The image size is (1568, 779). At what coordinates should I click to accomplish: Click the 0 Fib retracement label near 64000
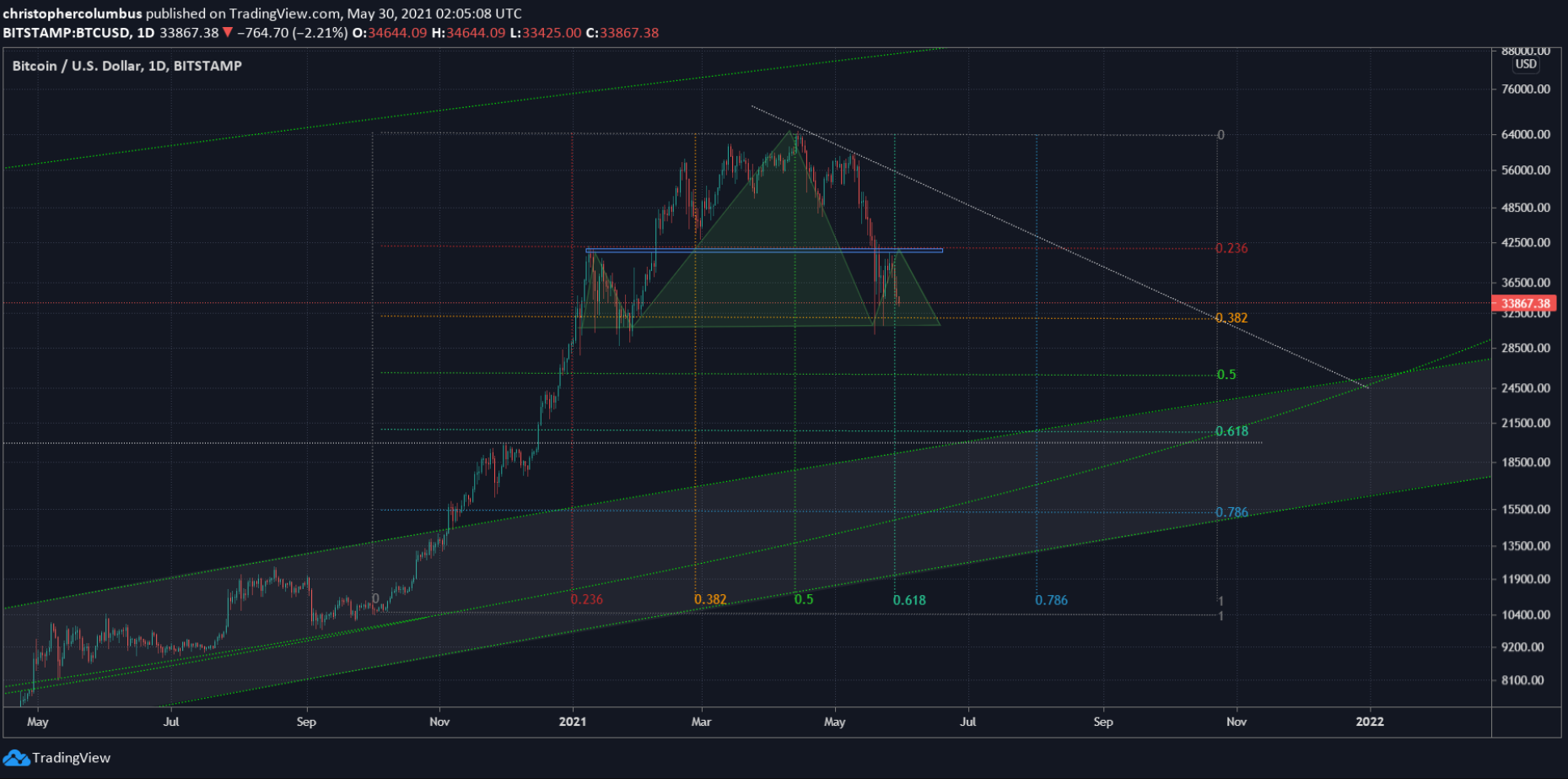[1220, 135]
